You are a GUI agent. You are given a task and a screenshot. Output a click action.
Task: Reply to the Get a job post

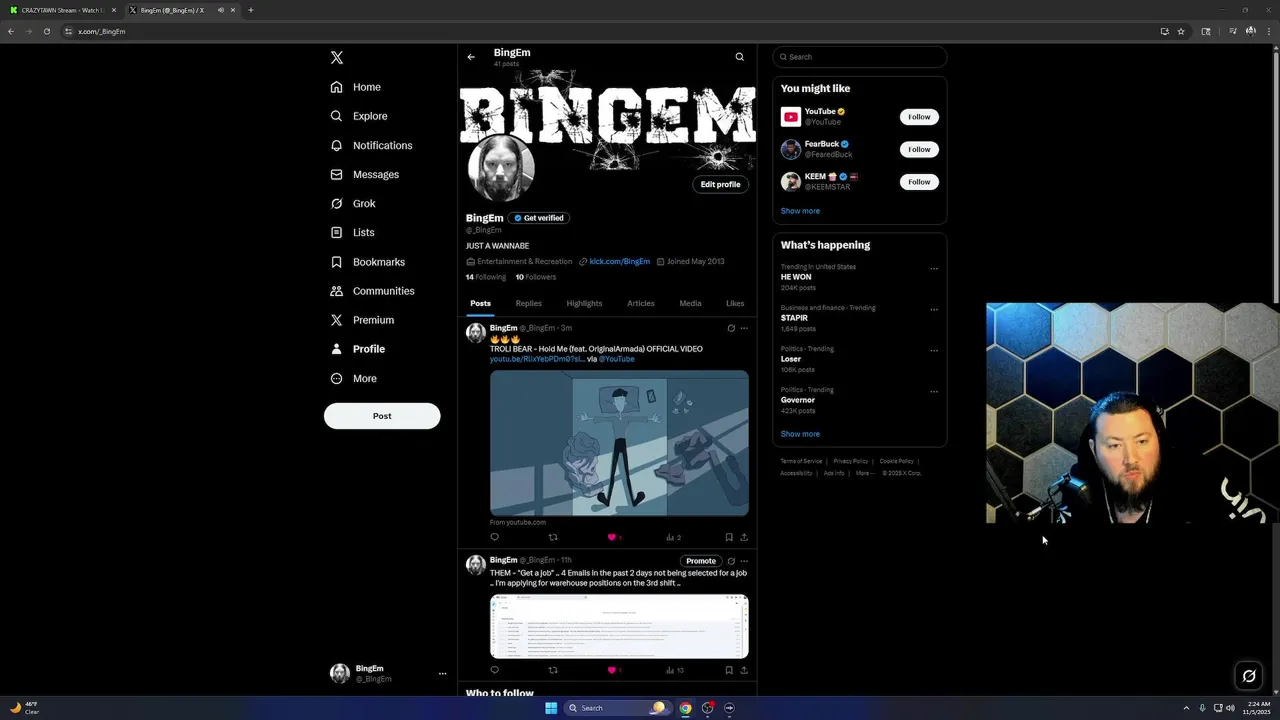[494, 670]
